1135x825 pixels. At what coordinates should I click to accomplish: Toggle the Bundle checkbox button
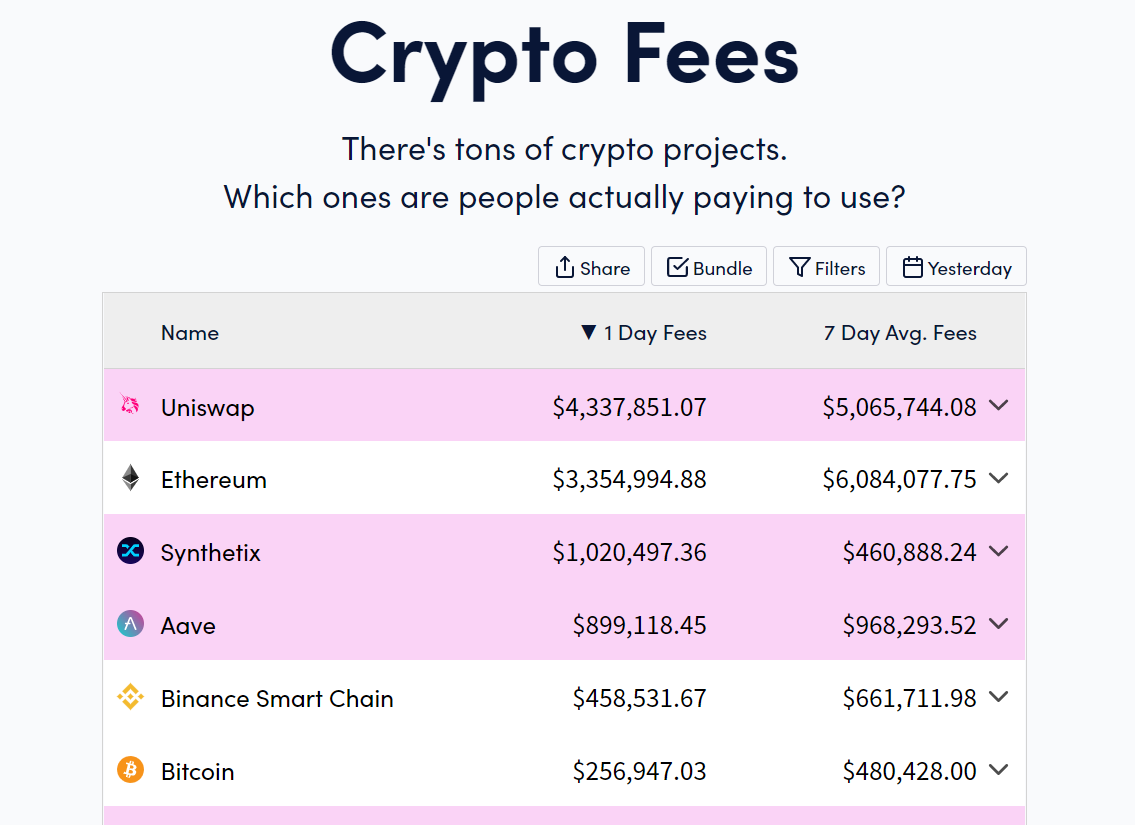tap(709, 267)
